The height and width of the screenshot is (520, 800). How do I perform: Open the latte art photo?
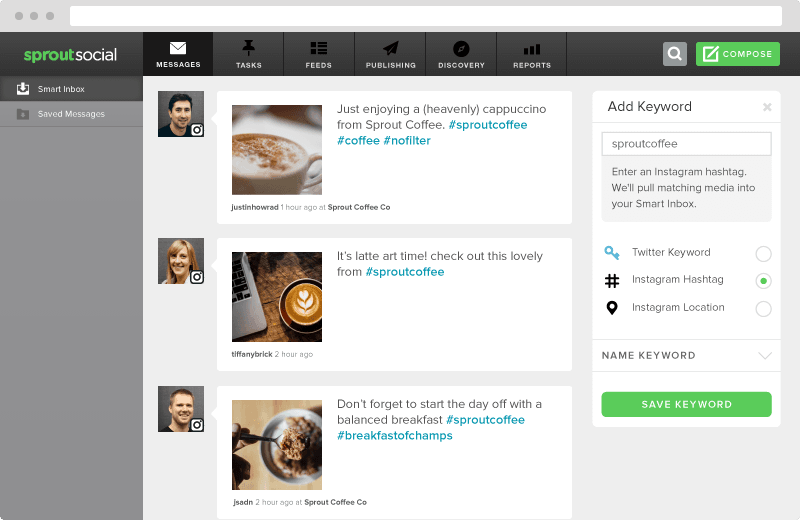point(277,297)
